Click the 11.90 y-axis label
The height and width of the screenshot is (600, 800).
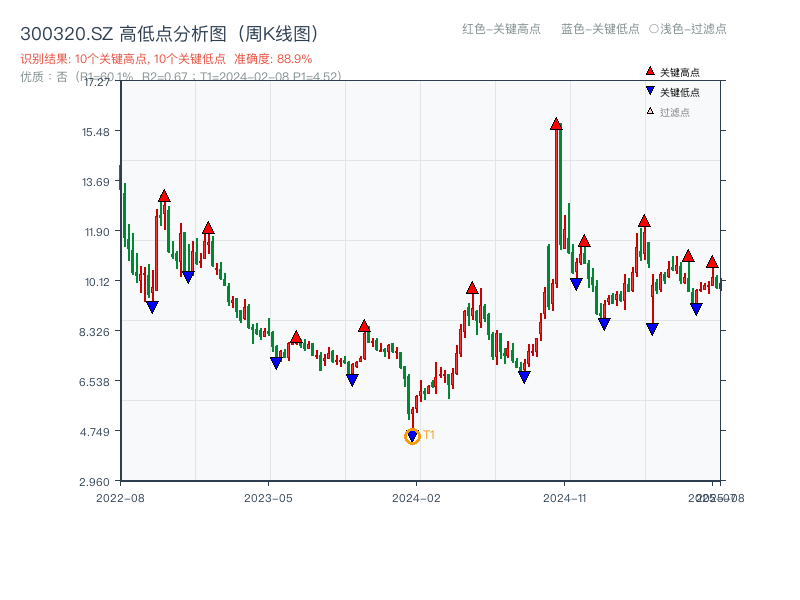click(x=97, y=232)
